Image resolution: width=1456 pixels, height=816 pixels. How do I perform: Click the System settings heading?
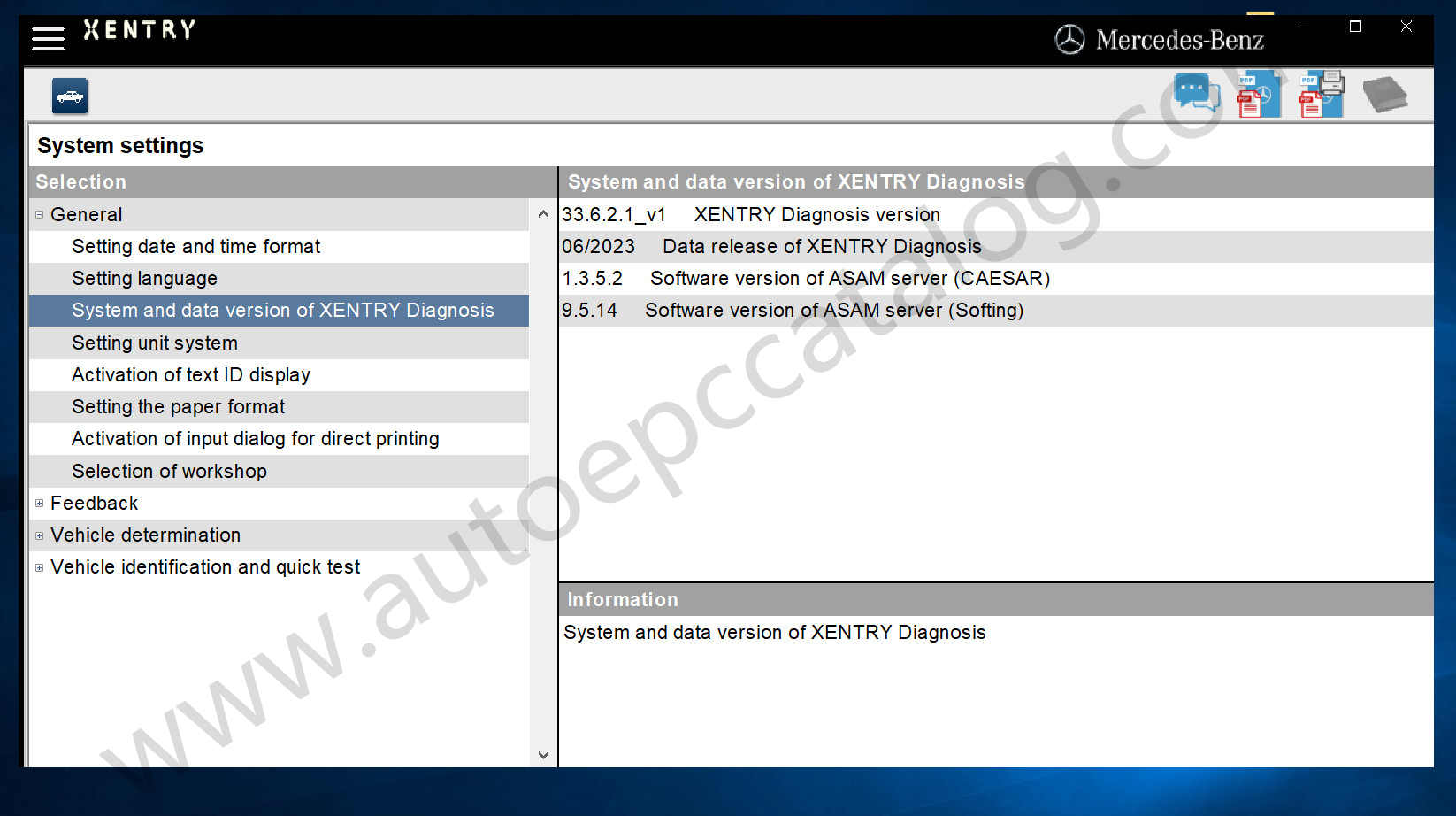pos(120,146)
